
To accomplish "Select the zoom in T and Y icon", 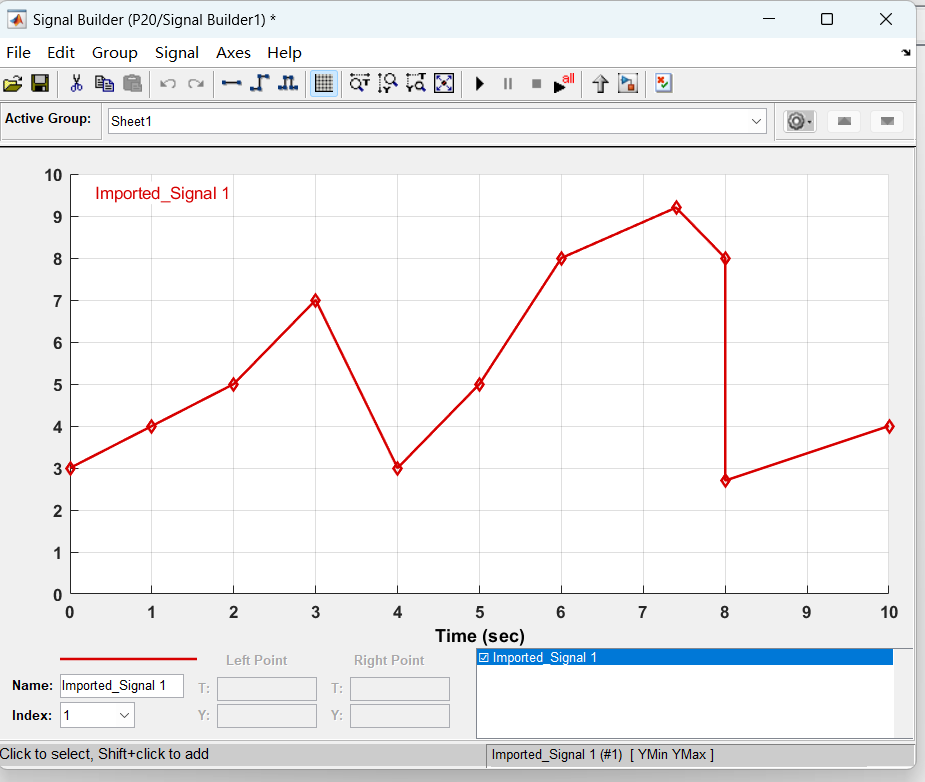I will tap(416, 84).
